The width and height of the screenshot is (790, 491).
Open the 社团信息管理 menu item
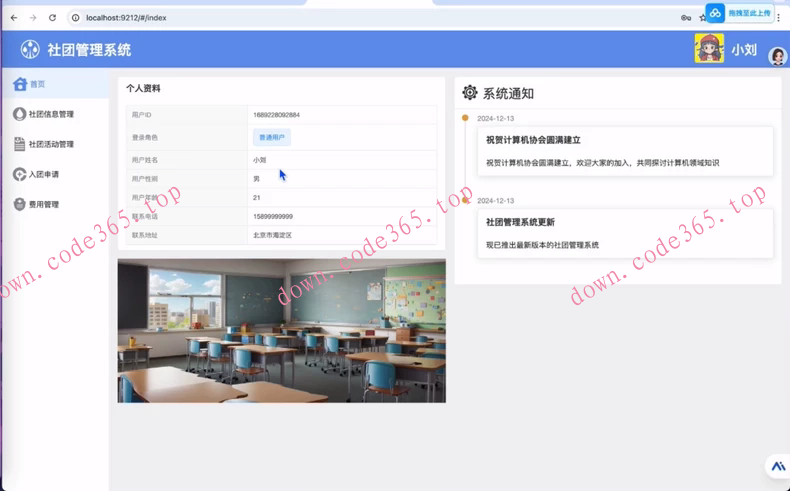click(x=51, y=114)
